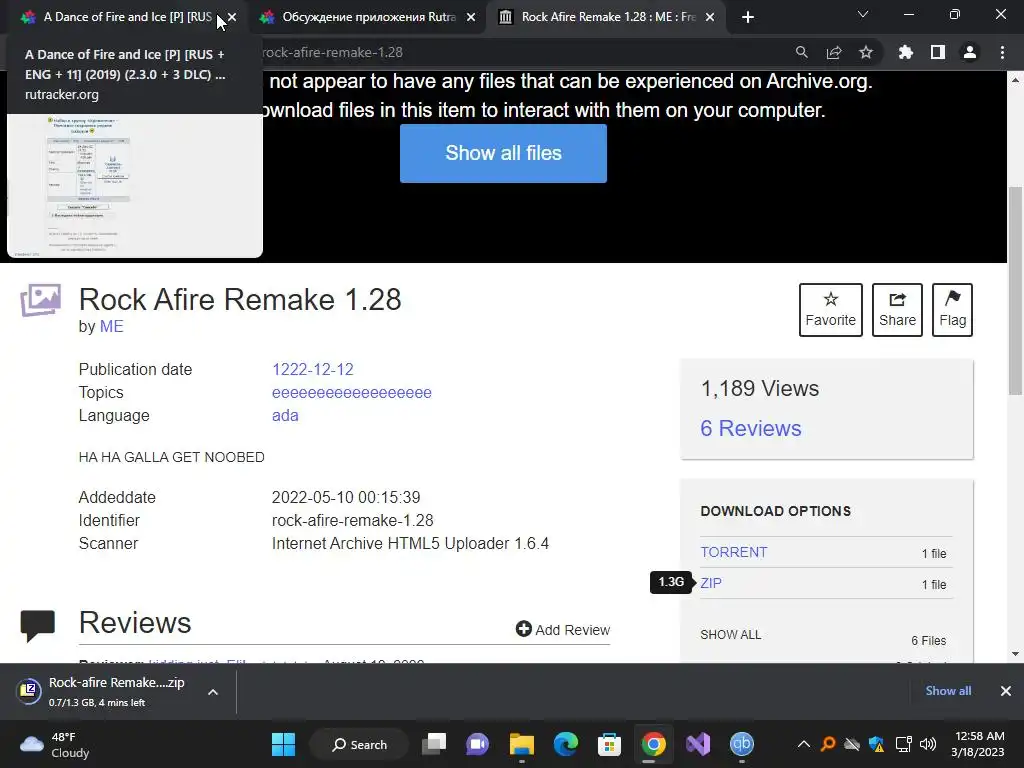Close the Обсуждение приложения tab
The height and width of the screenshot is (768, 1024).
coord(471,18)
